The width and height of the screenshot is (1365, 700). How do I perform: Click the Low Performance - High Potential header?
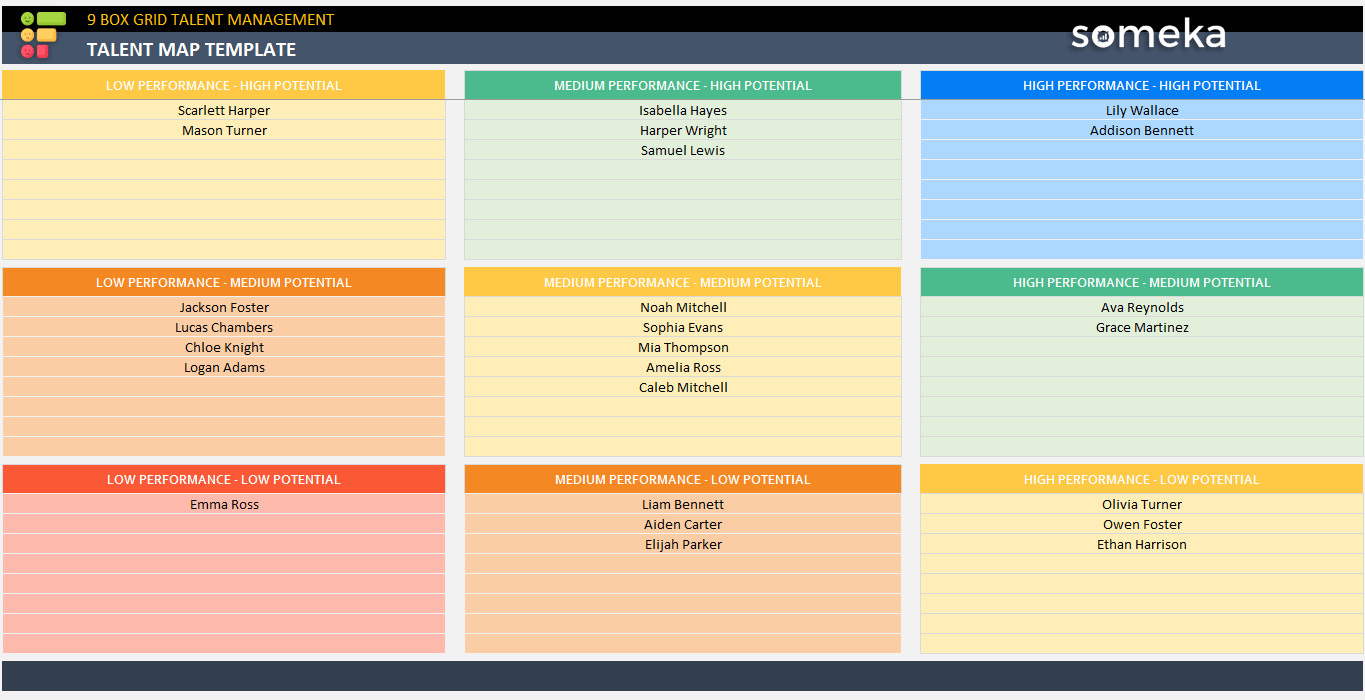tap(223, 86)
